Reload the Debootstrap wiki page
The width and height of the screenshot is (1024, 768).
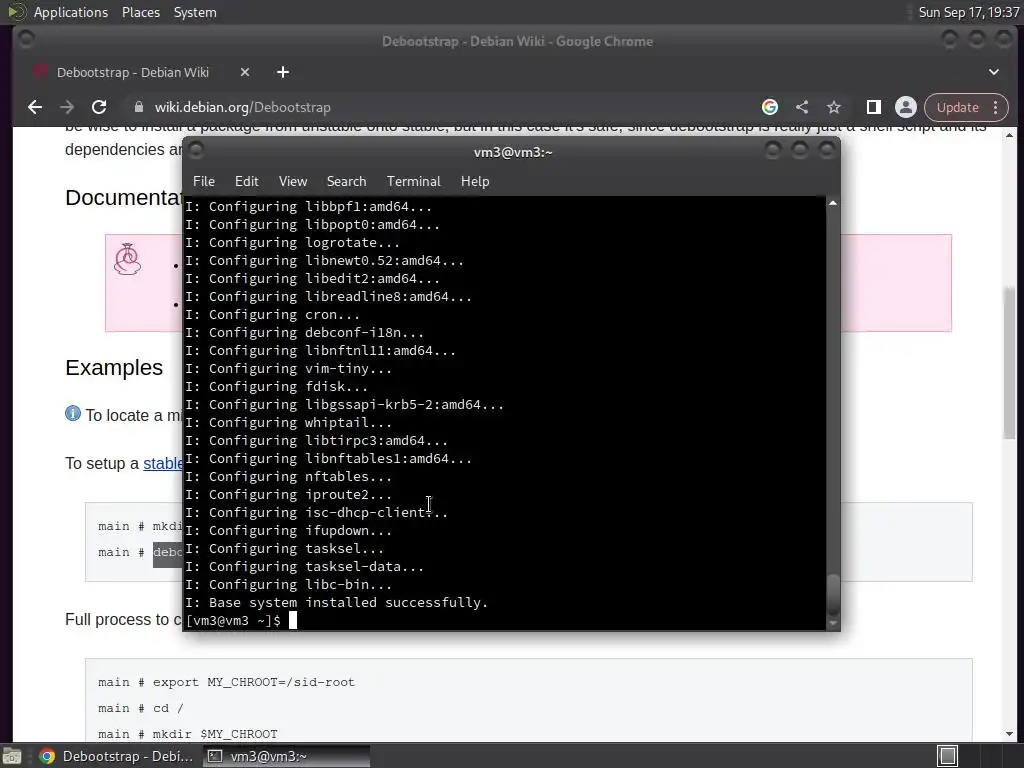point(99,107)
